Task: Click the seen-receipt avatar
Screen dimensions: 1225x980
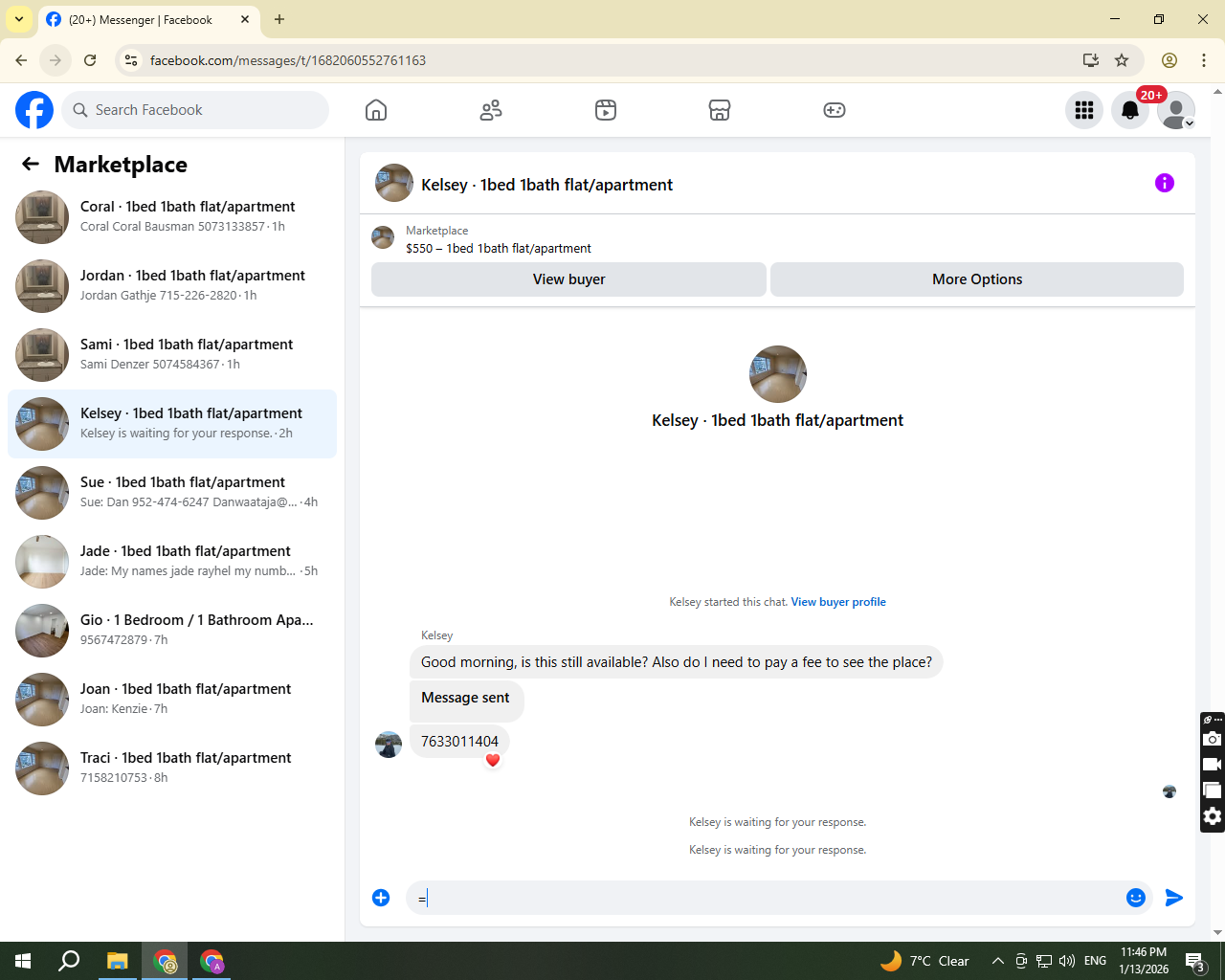Action: point(1169,791)
